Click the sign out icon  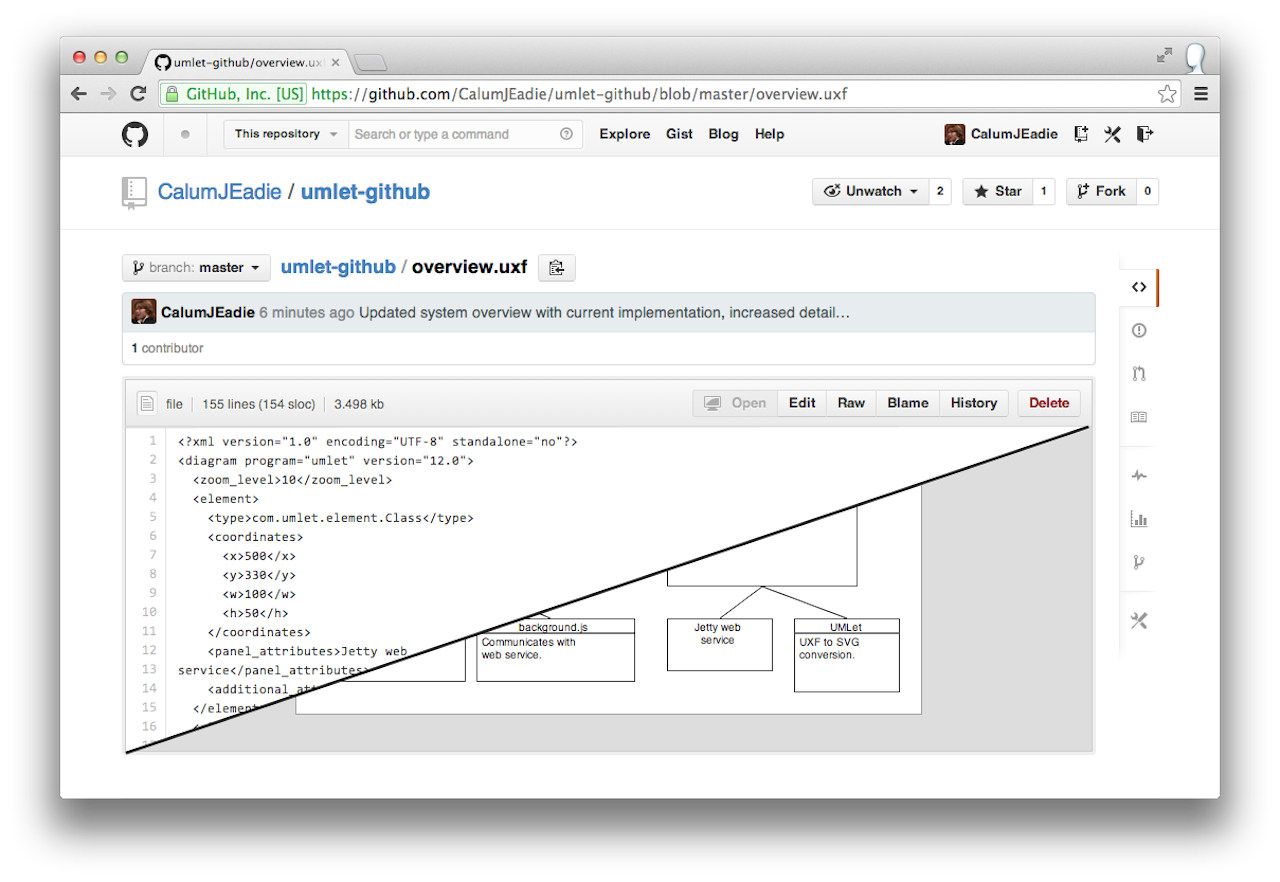click(x=1145, y=134)
